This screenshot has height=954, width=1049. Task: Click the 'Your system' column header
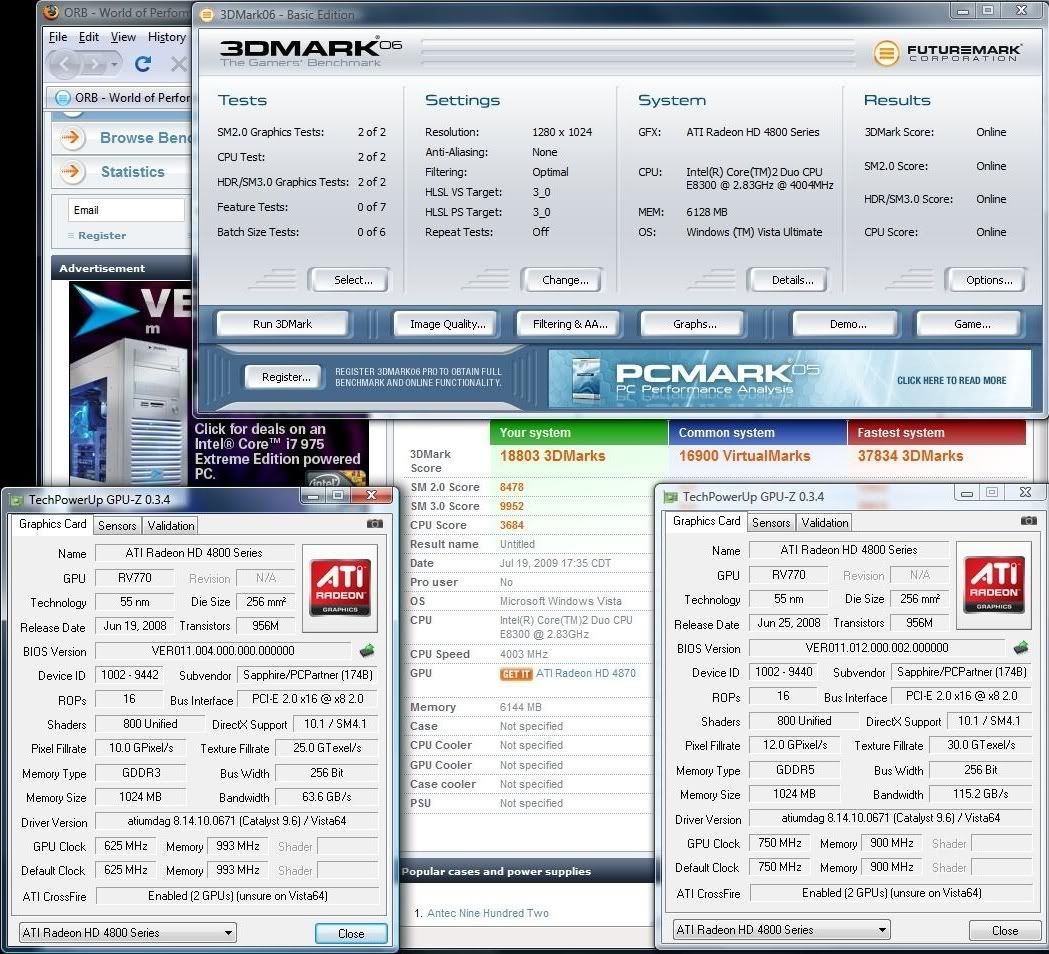(x=579, y=433)
